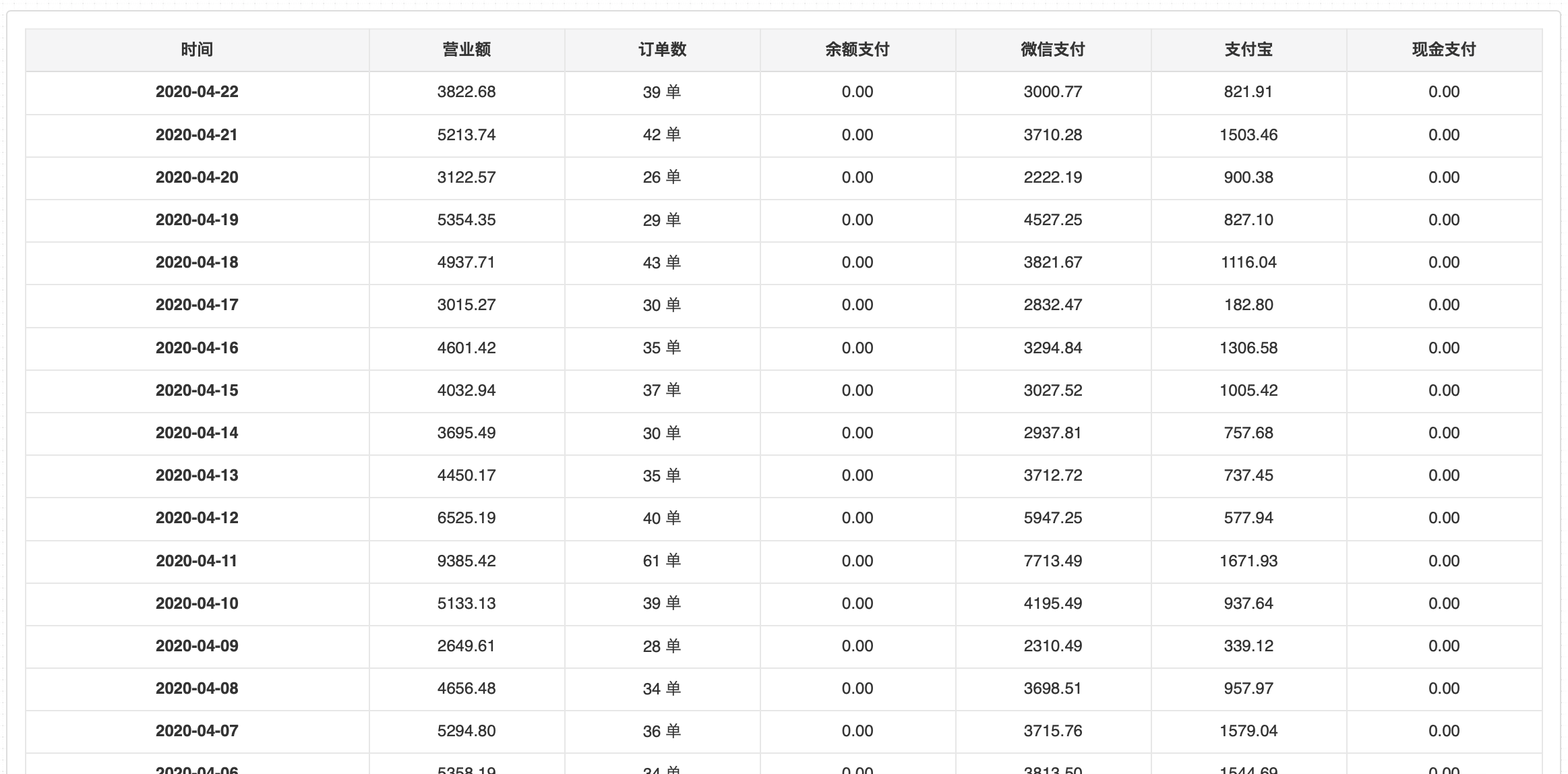Image resolution: width=1568 pixels, height=774 pixels.
Task: Click the 支付宝 column header
Action: [x=1248, y=50]
